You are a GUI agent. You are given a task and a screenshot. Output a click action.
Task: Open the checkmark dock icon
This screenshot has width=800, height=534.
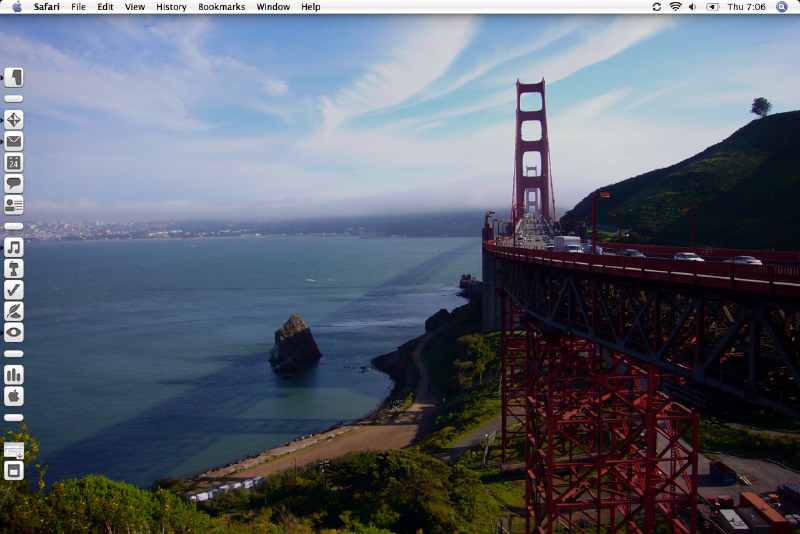point(14,290)
